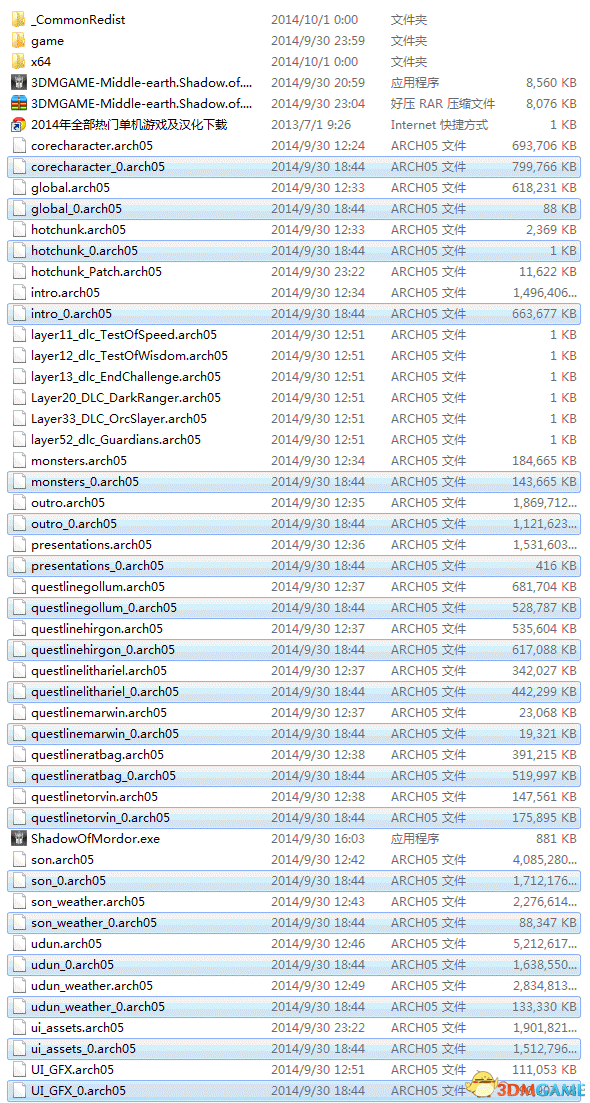Select the questlinemarwin.arch05 file name
590x1103 pixels.
point(99,713)
